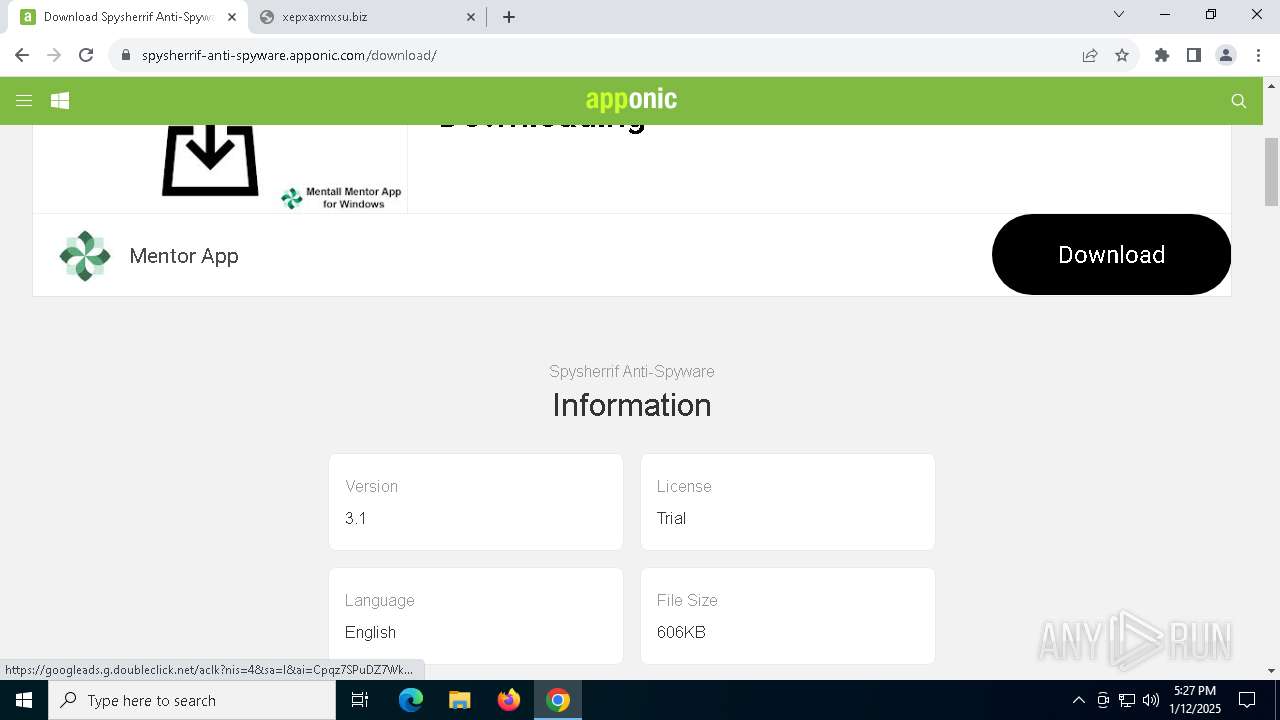
Task: Click the scrollbar down arrow
Action: [1271, 671]
